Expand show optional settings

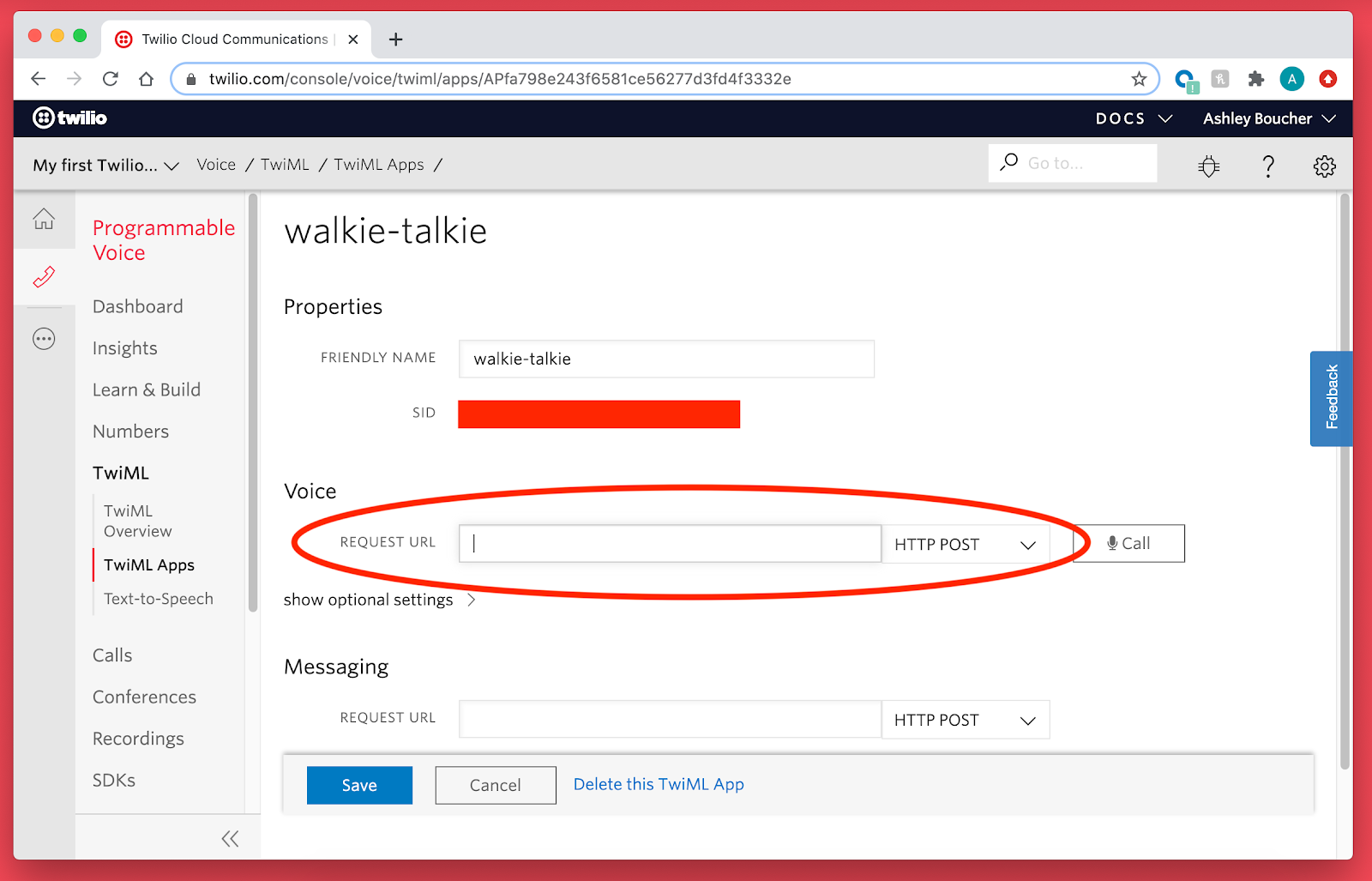click(379, 600)
